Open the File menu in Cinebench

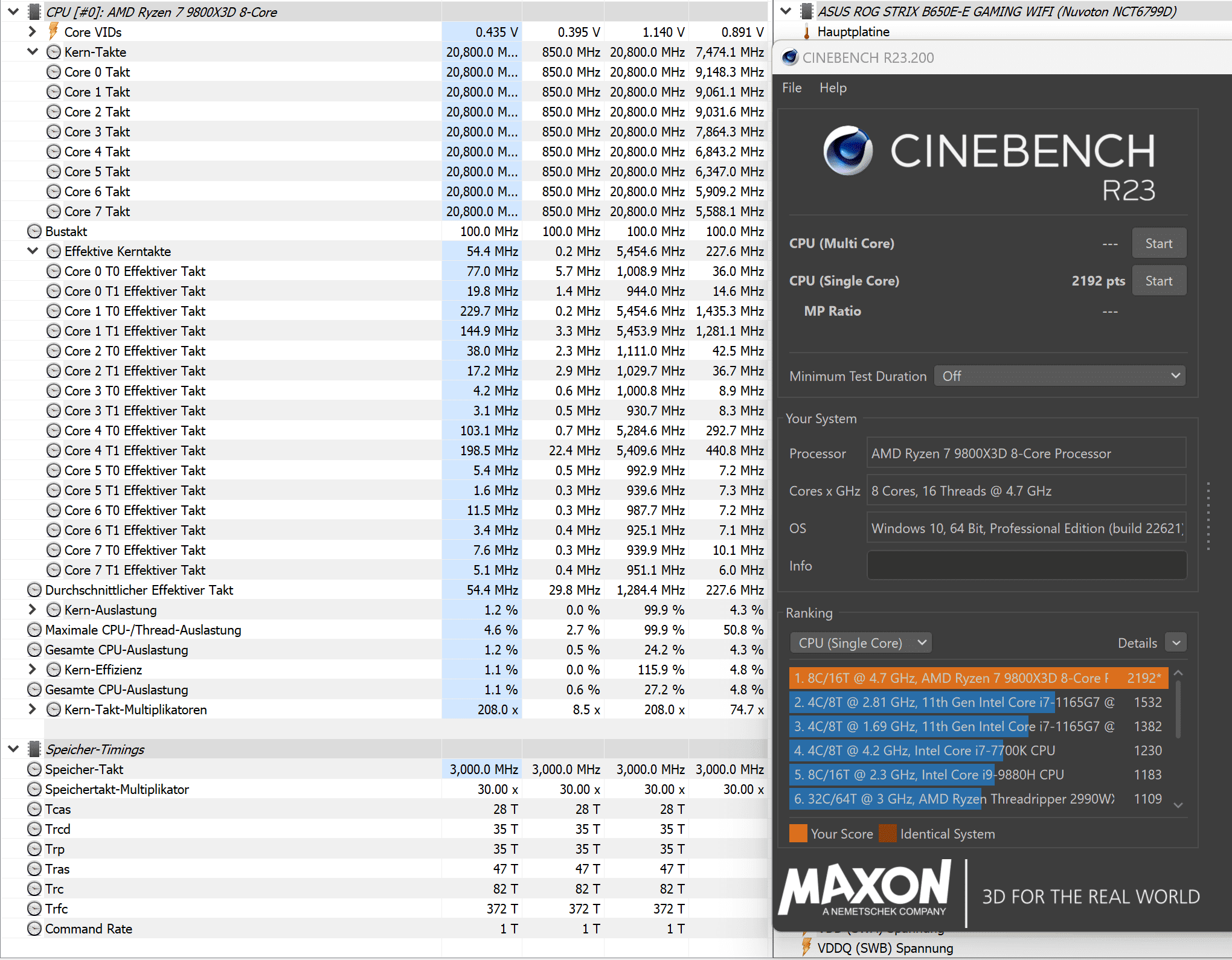coord(791,88)
